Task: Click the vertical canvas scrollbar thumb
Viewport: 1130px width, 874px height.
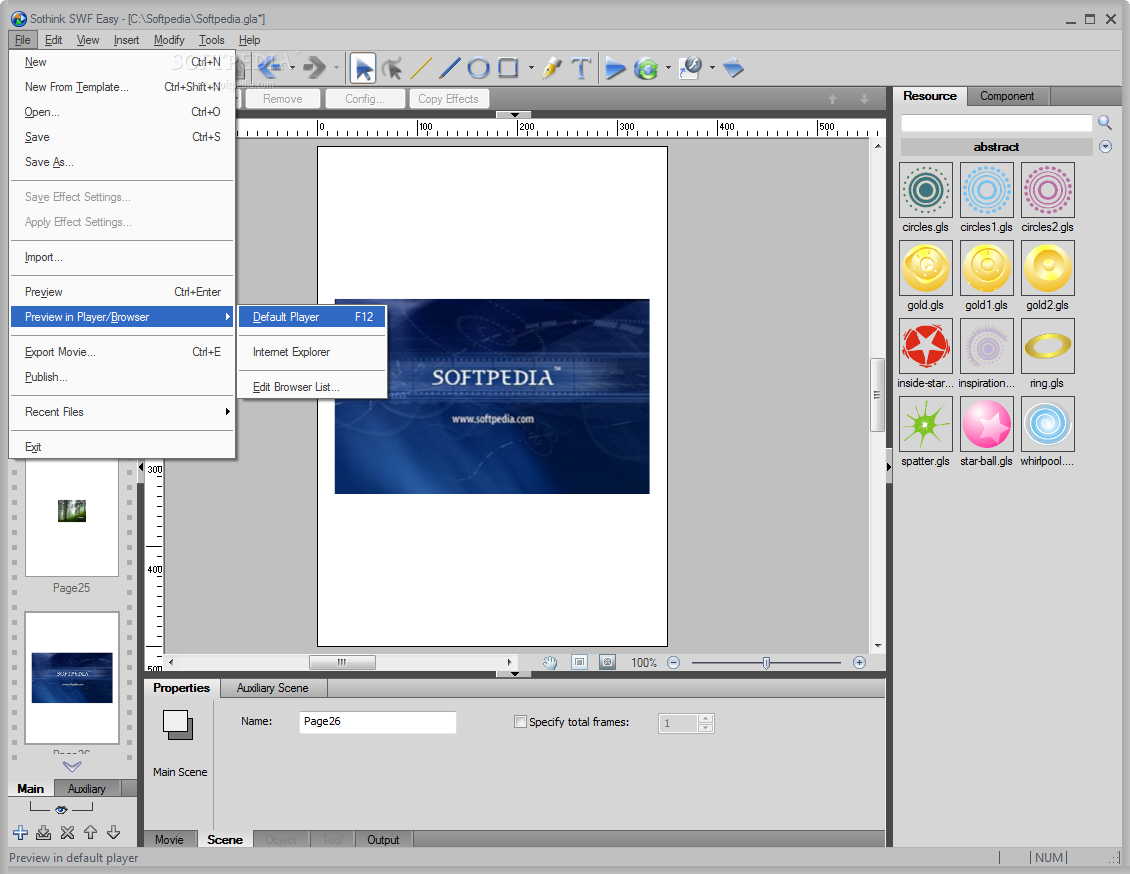Action: pos(877,395)
